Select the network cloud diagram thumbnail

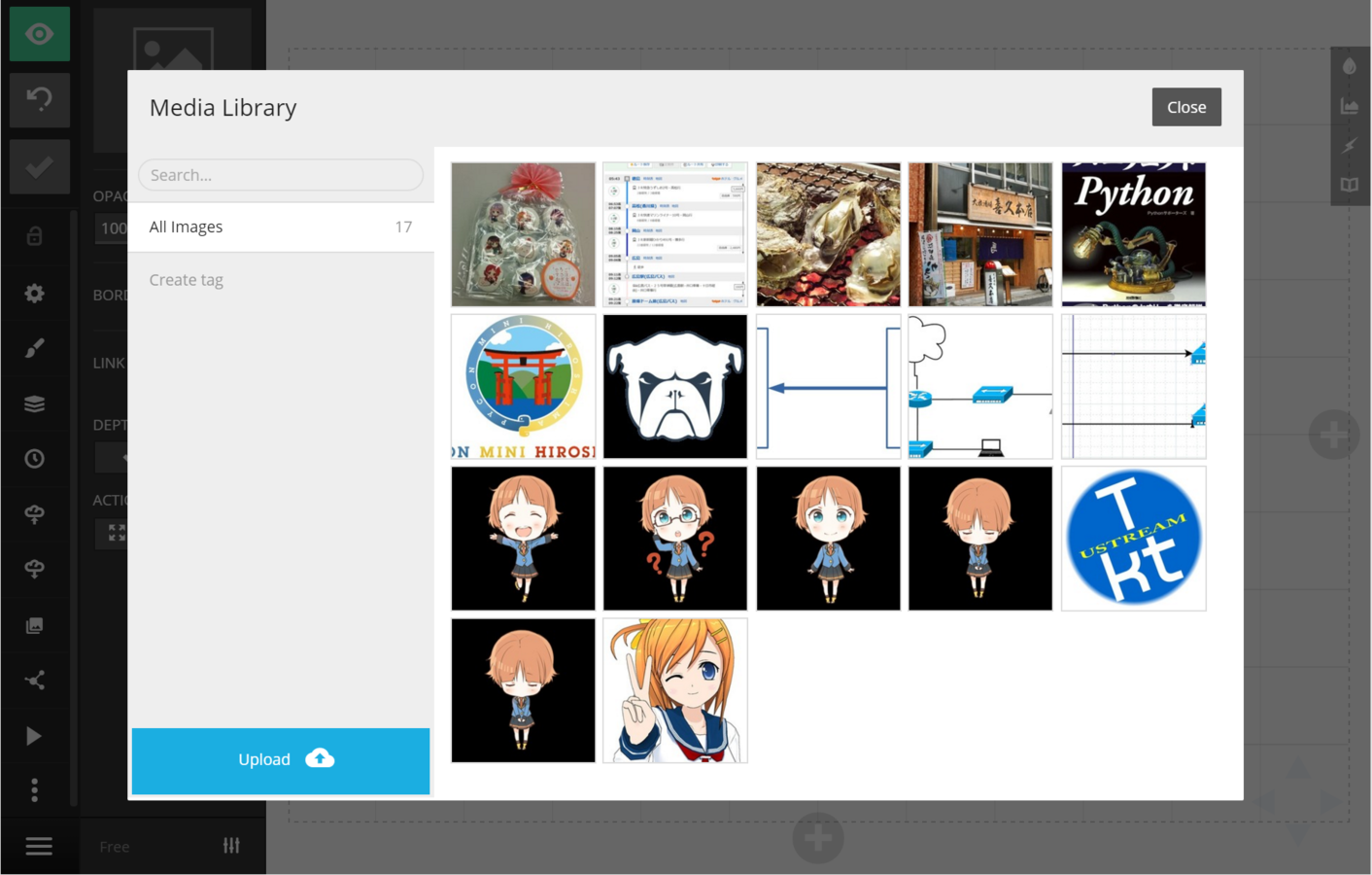coord(980,386)
